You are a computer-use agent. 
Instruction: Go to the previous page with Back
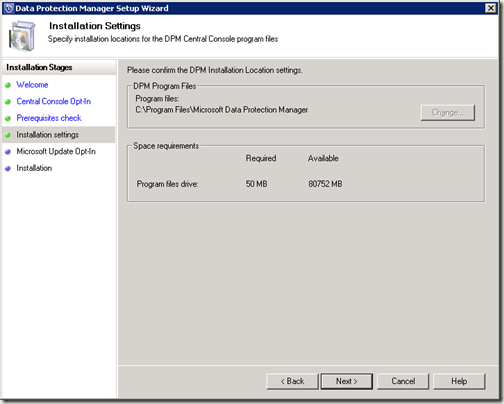click(292, 381)
